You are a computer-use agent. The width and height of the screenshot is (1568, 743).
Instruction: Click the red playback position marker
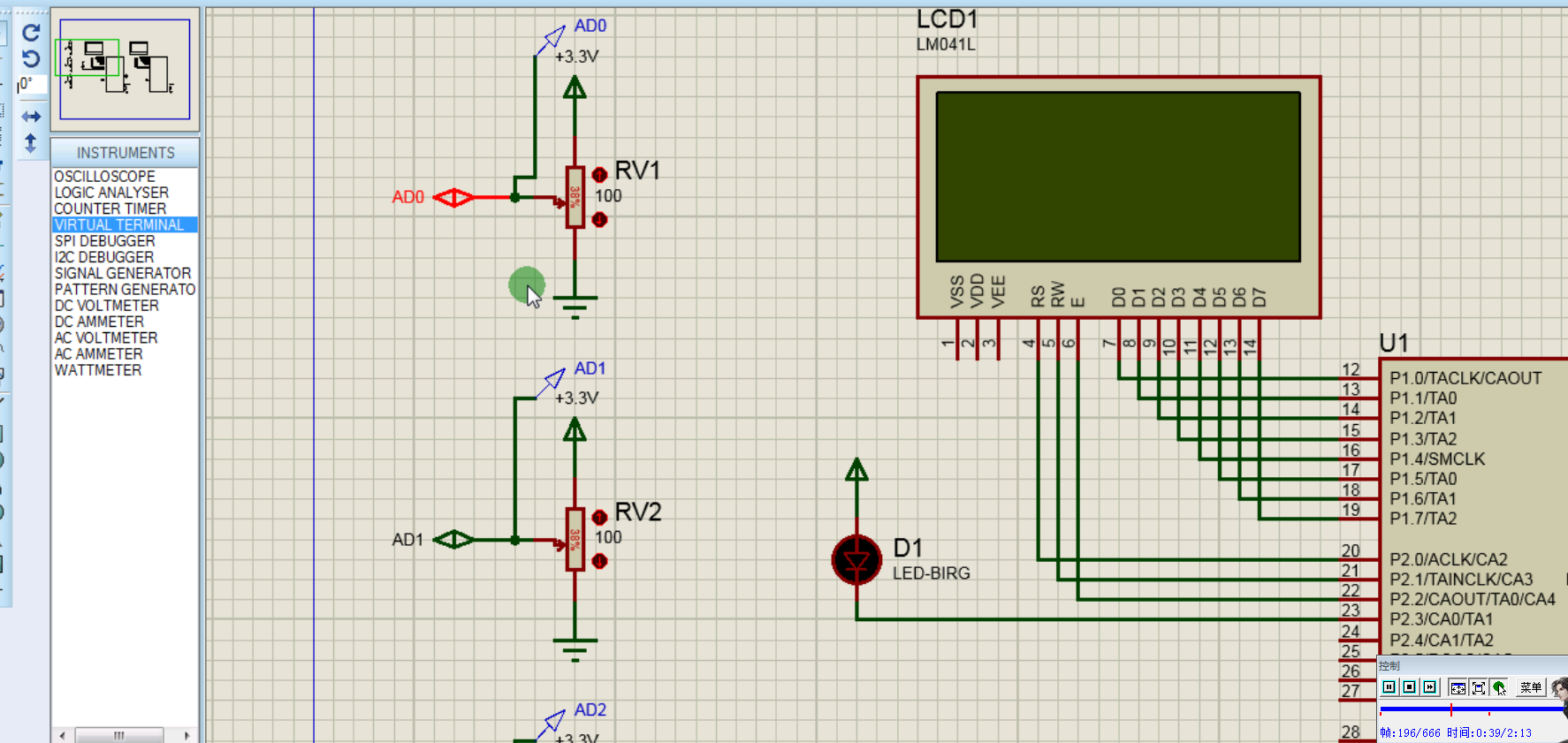pos(1451,709)
